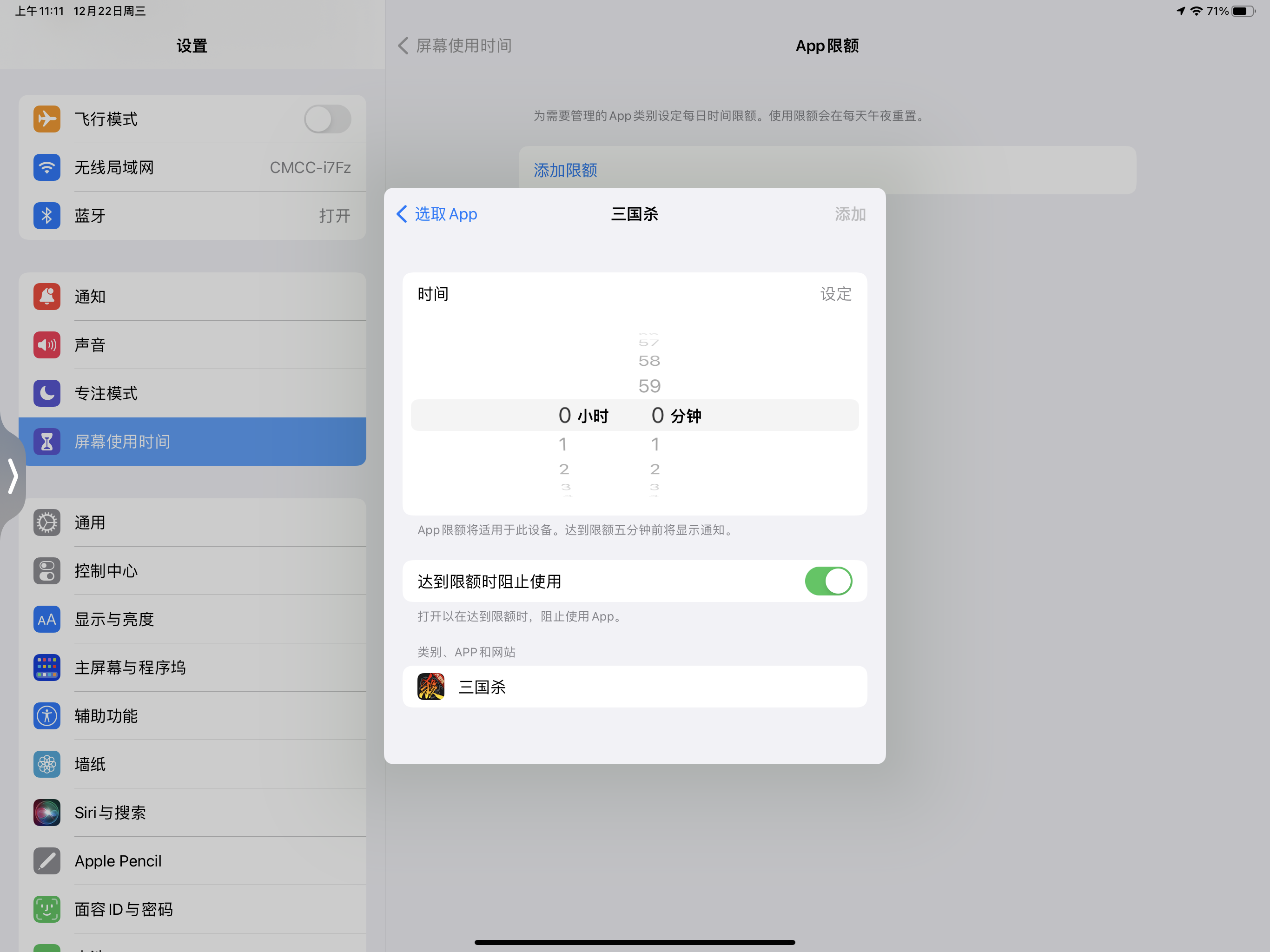Image resolution: width=1270 pixels, height=952 pixels.
Task: Tap CMCC-i7Fz network name
Action: pyautogui.click(x=310, y=167)
